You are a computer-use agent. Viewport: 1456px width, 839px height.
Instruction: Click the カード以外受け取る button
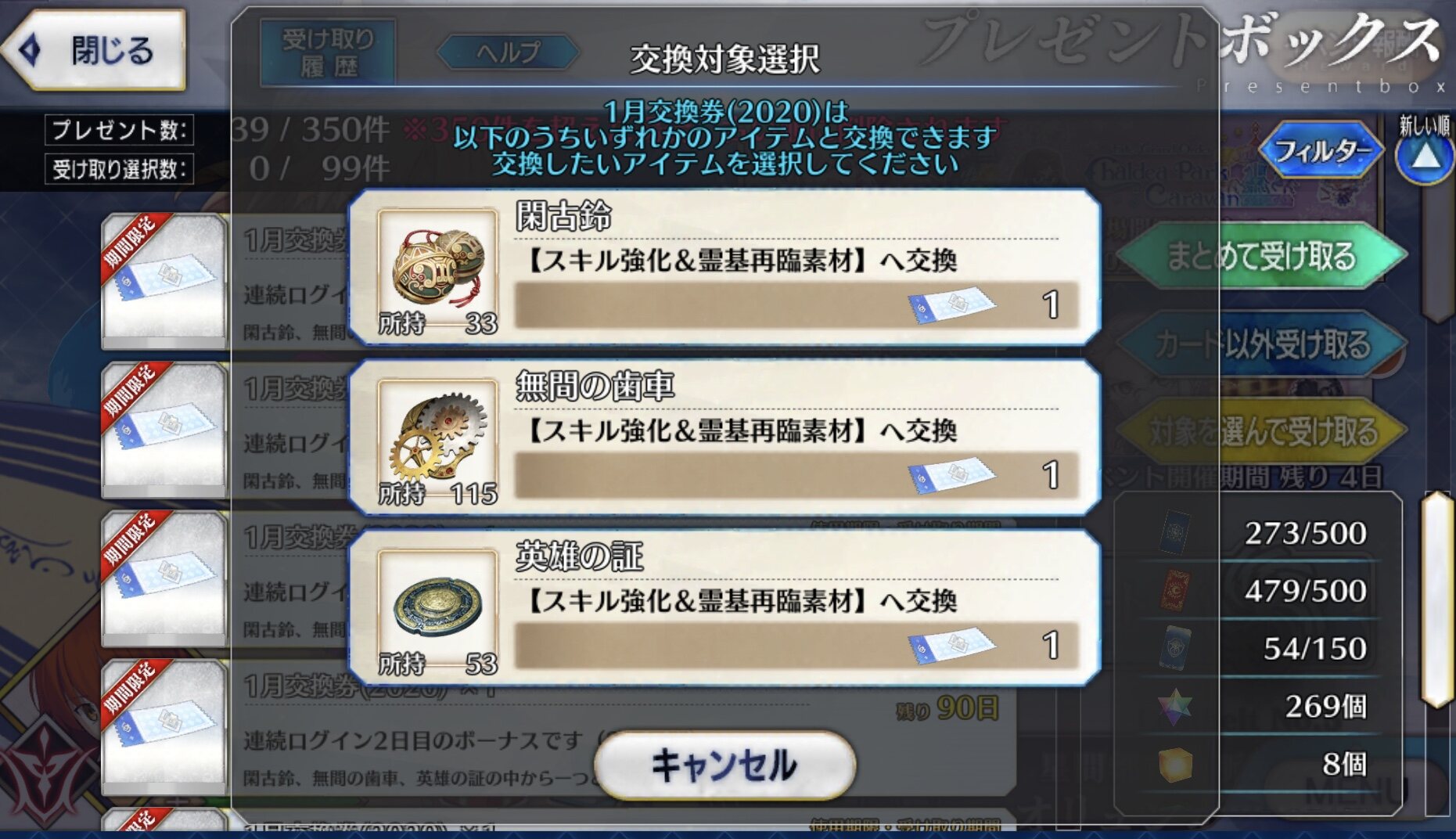point(1261,344)
